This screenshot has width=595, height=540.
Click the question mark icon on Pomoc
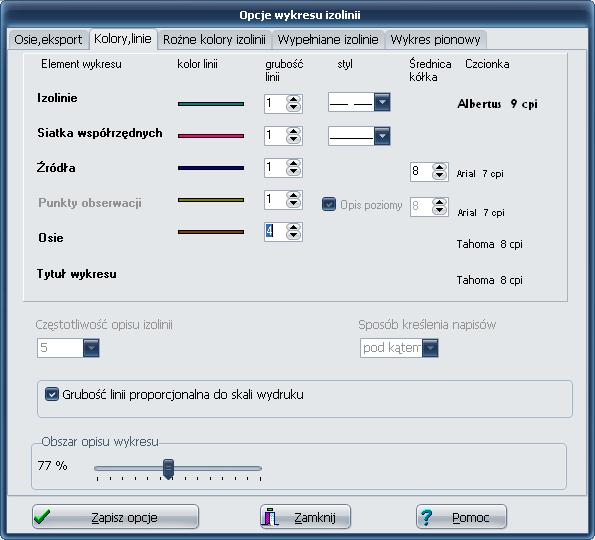[426, 517]
